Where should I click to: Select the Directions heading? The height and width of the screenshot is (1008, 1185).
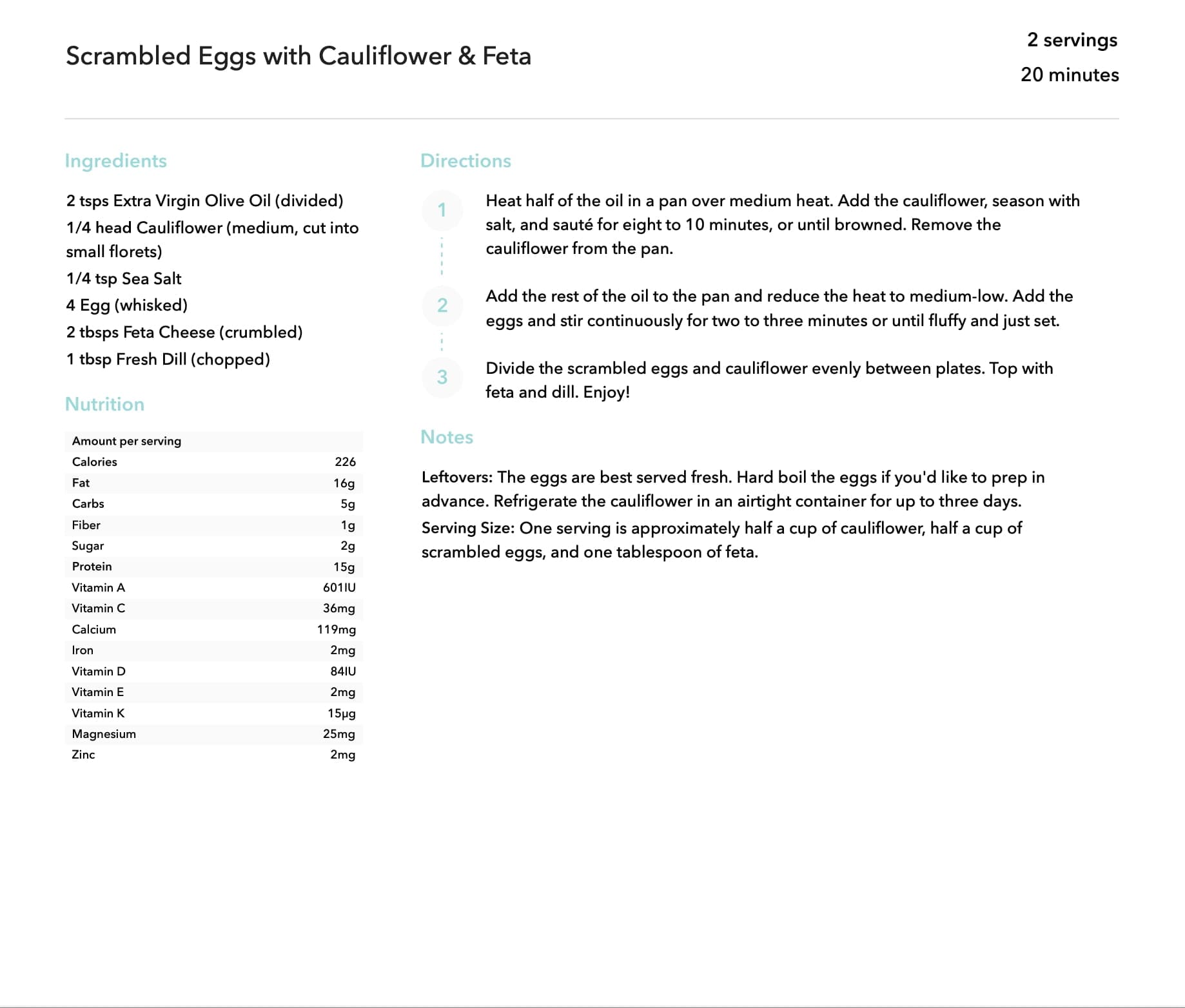pos(465,160)
